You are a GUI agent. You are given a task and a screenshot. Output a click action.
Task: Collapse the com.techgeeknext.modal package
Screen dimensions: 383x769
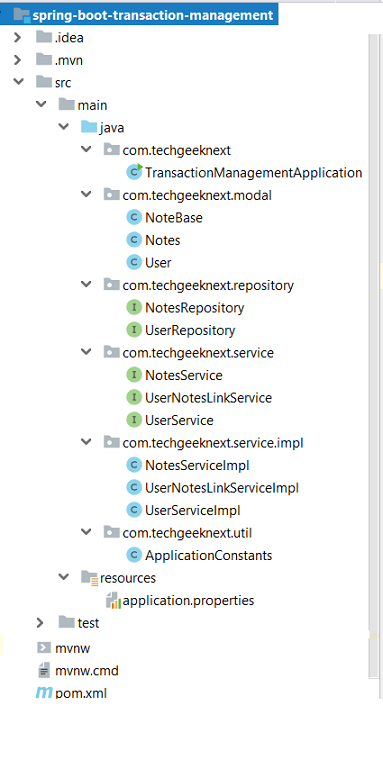point(86,194)
